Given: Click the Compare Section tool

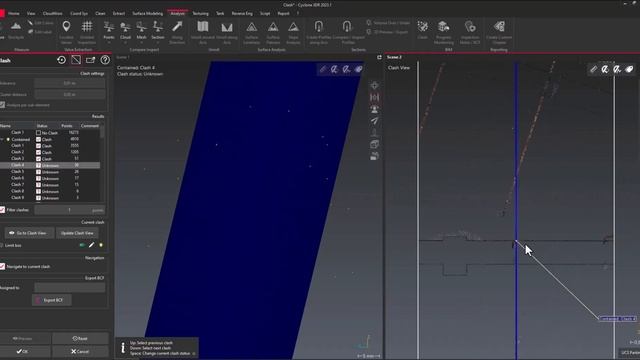Looking at the screenshot, I should click(x=158, y=29).
